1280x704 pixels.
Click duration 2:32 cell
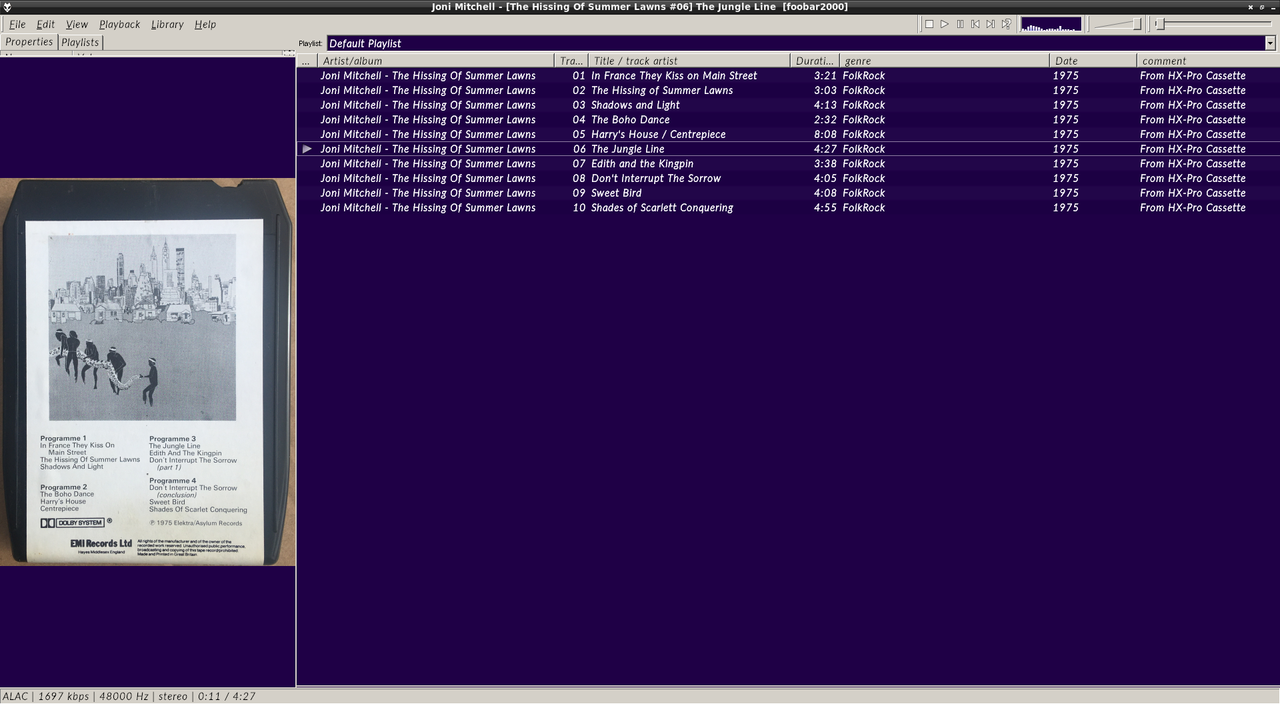(x=825, y=119)
